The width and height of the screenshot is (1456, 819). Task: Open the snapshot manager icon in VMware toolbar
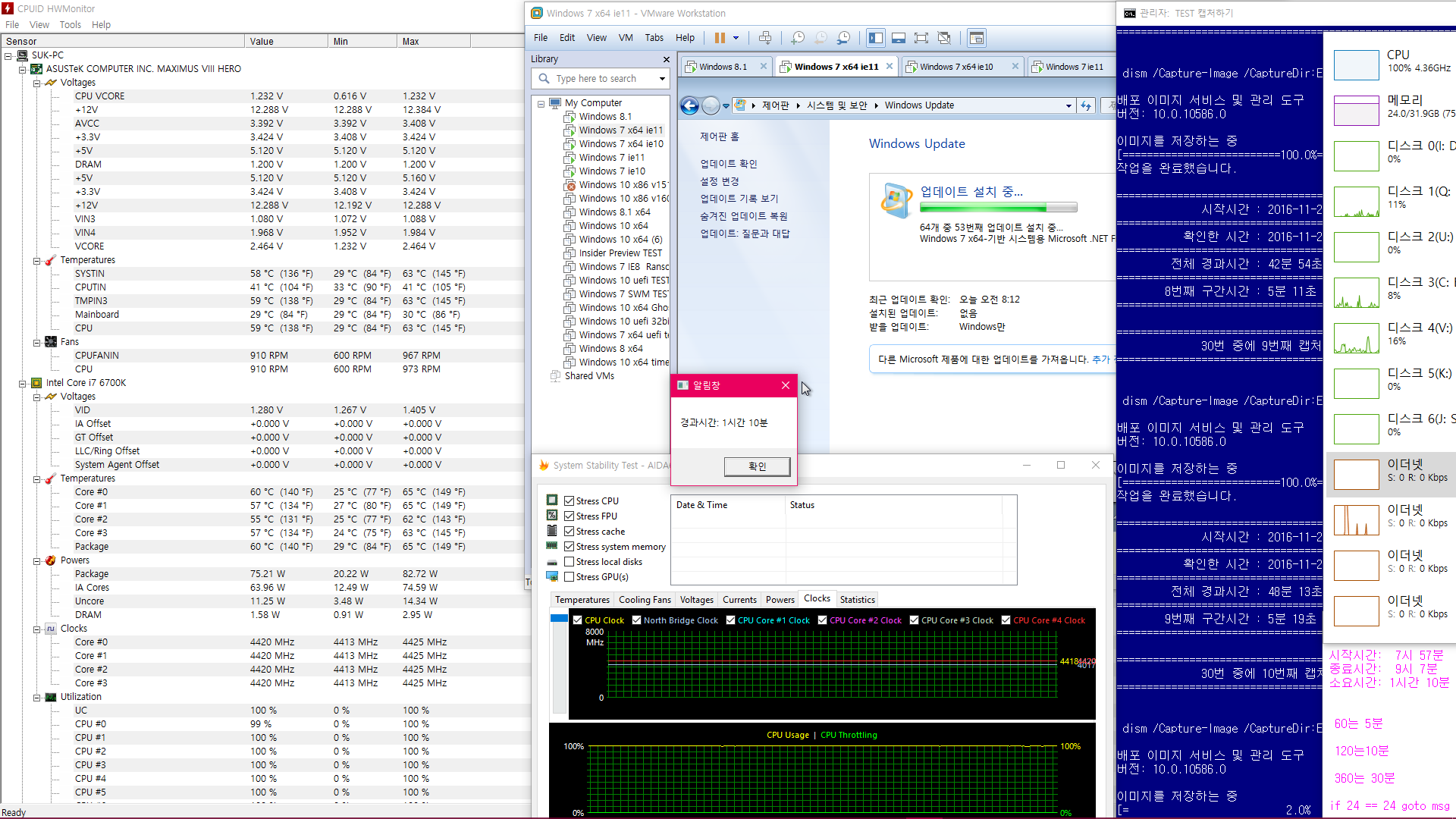click(844, 38)
